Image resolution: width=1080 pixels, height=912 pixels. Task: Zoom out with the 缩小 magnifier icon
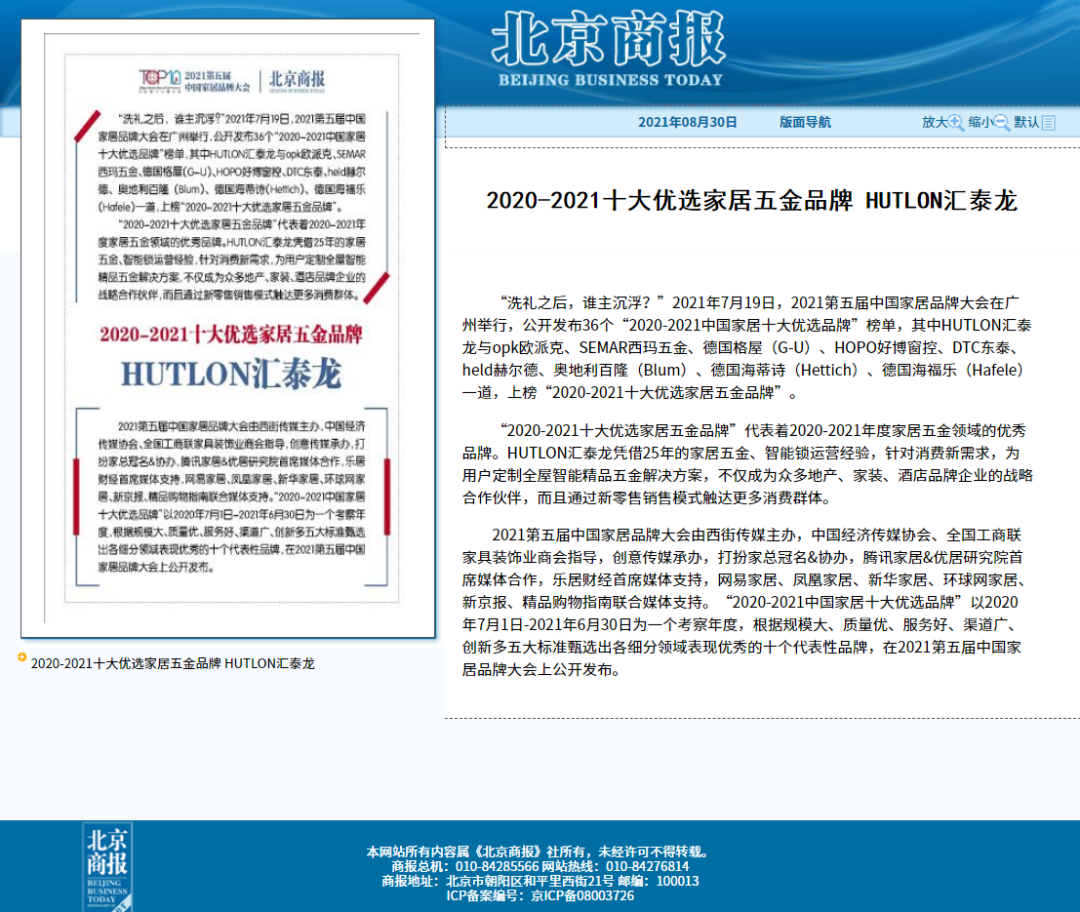(1001, 121)
